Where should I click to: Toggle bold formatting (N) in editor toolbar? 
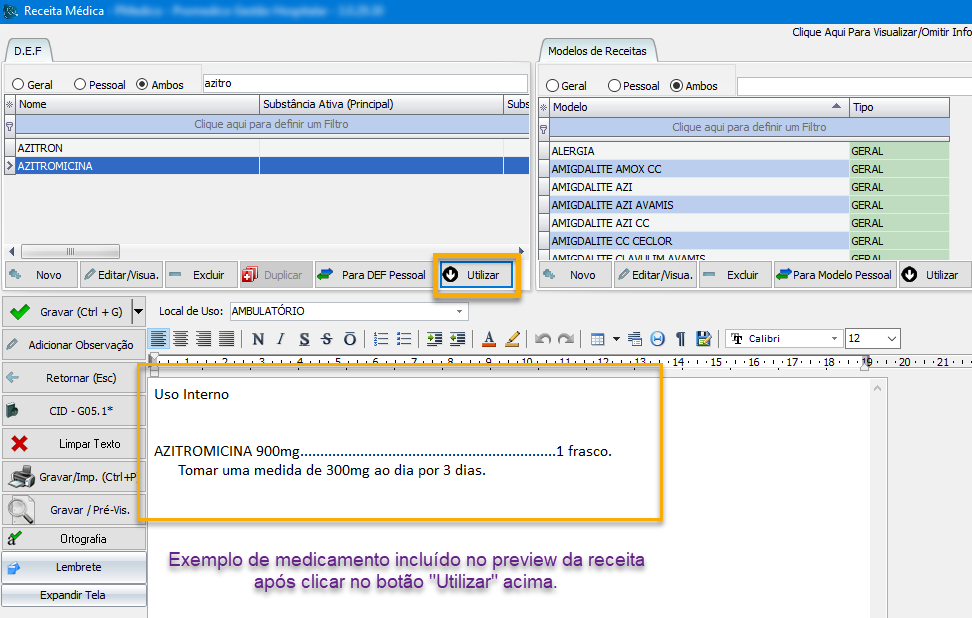pyautogui.click(x=258, y=339)
